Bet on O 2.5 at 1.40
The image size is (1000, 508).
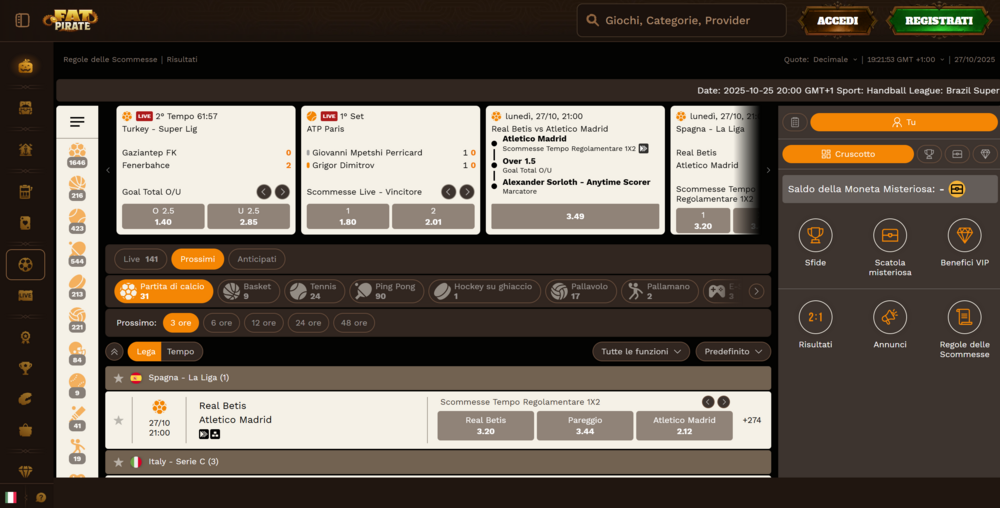(163, 217)
